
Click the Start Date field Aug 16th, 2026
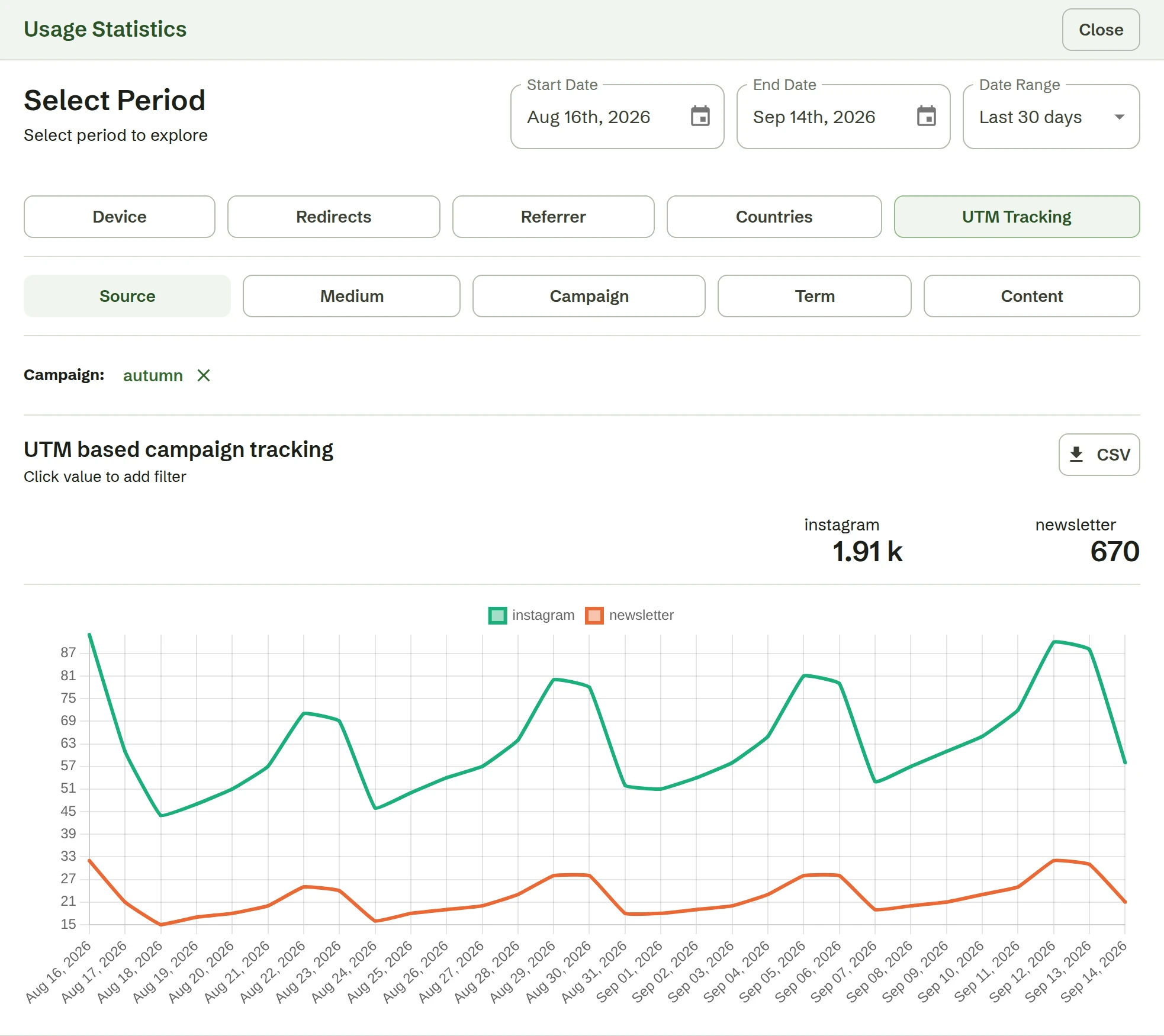pos(618,117)
